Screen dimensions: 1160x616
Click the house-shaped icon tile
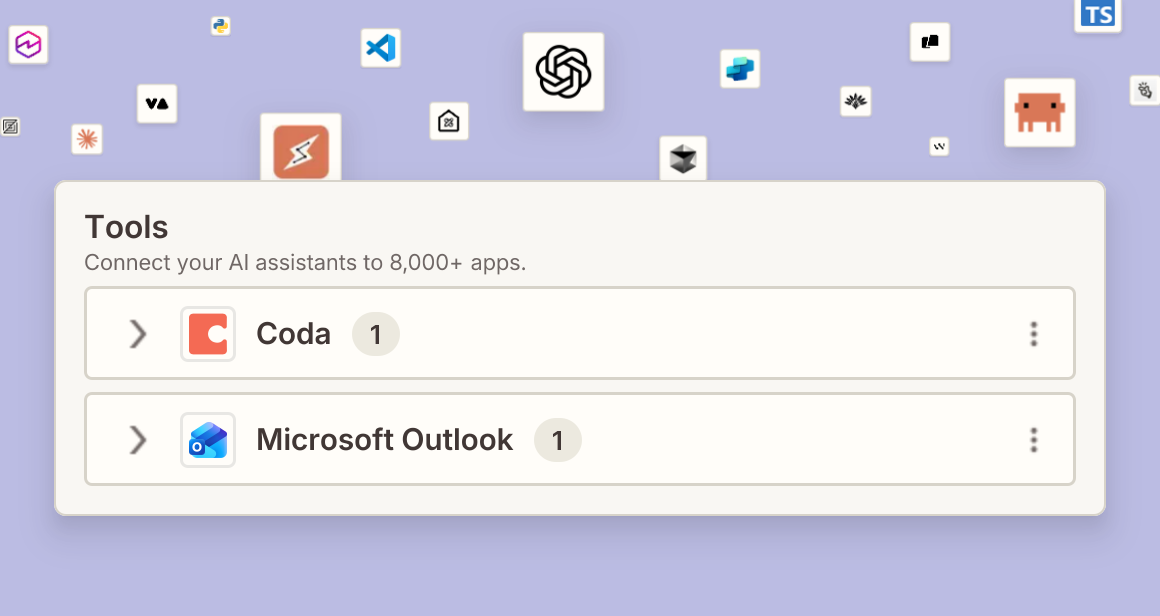click(x=449, y=121)
